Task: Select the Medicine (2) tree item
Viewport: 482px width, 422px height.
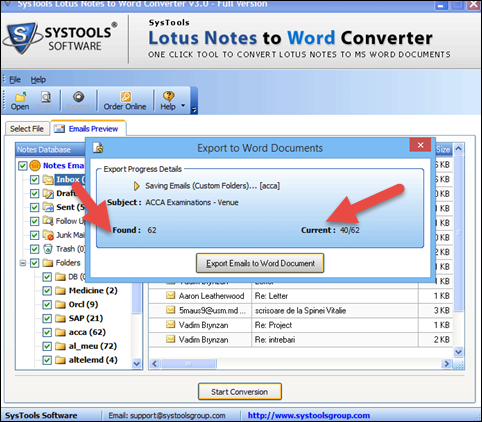Action: tap(93, 291)
